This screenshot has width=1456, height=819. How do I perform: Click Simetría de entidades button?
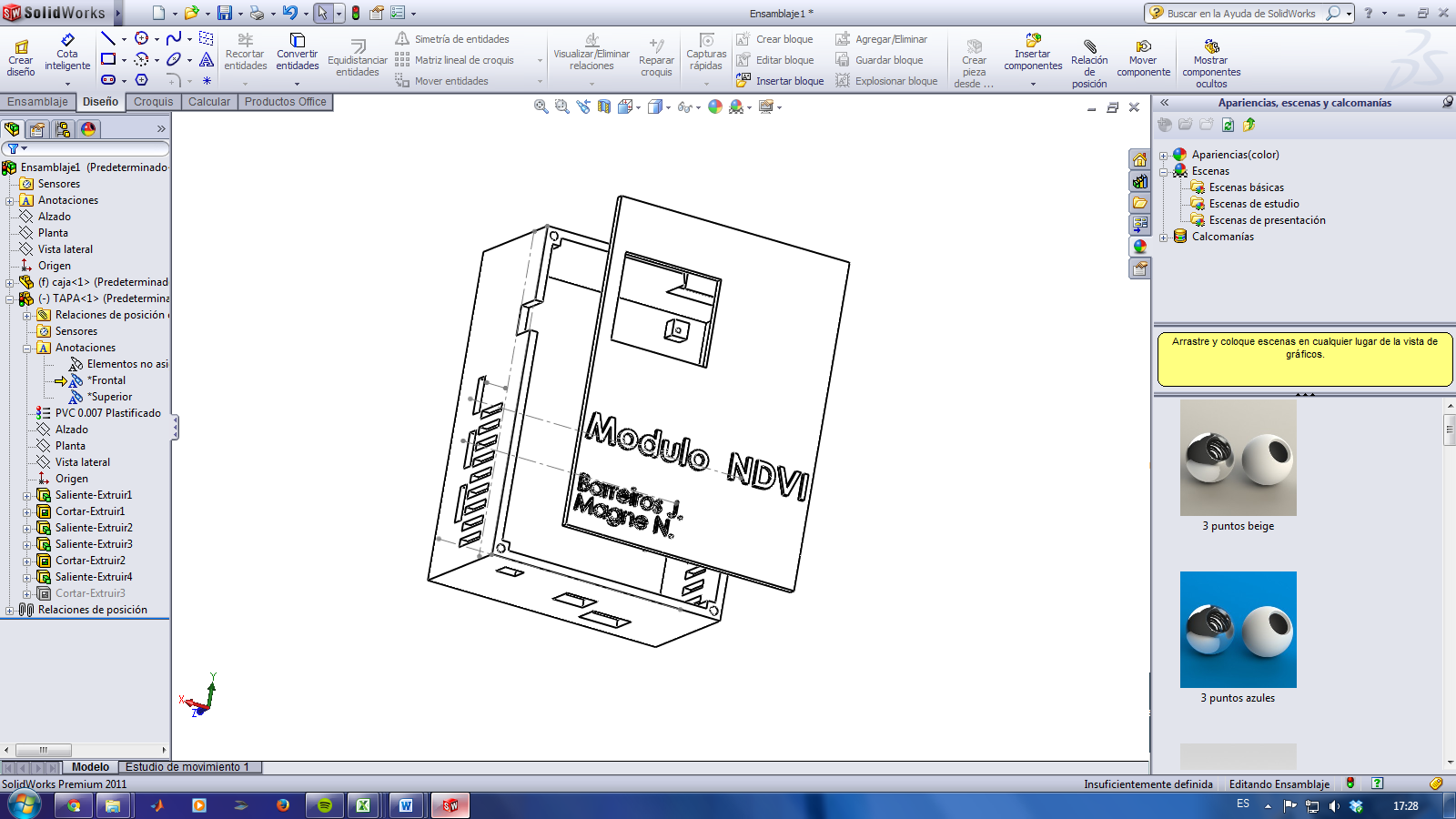tap(453, 39)
